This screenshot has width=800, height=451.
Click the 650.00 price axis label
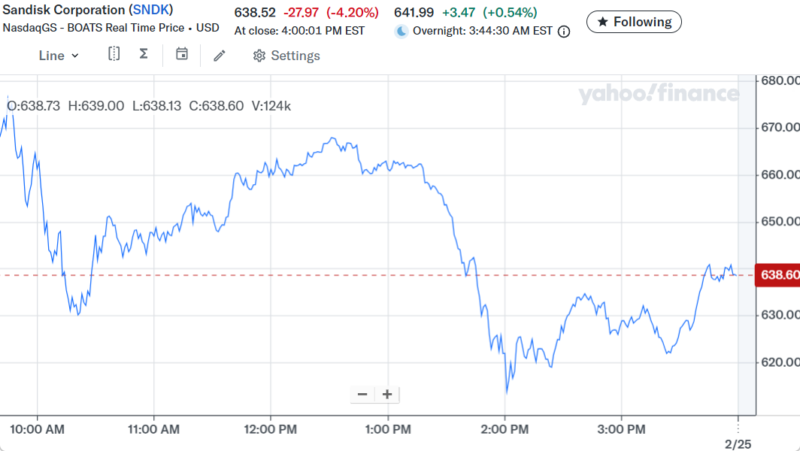780,221
